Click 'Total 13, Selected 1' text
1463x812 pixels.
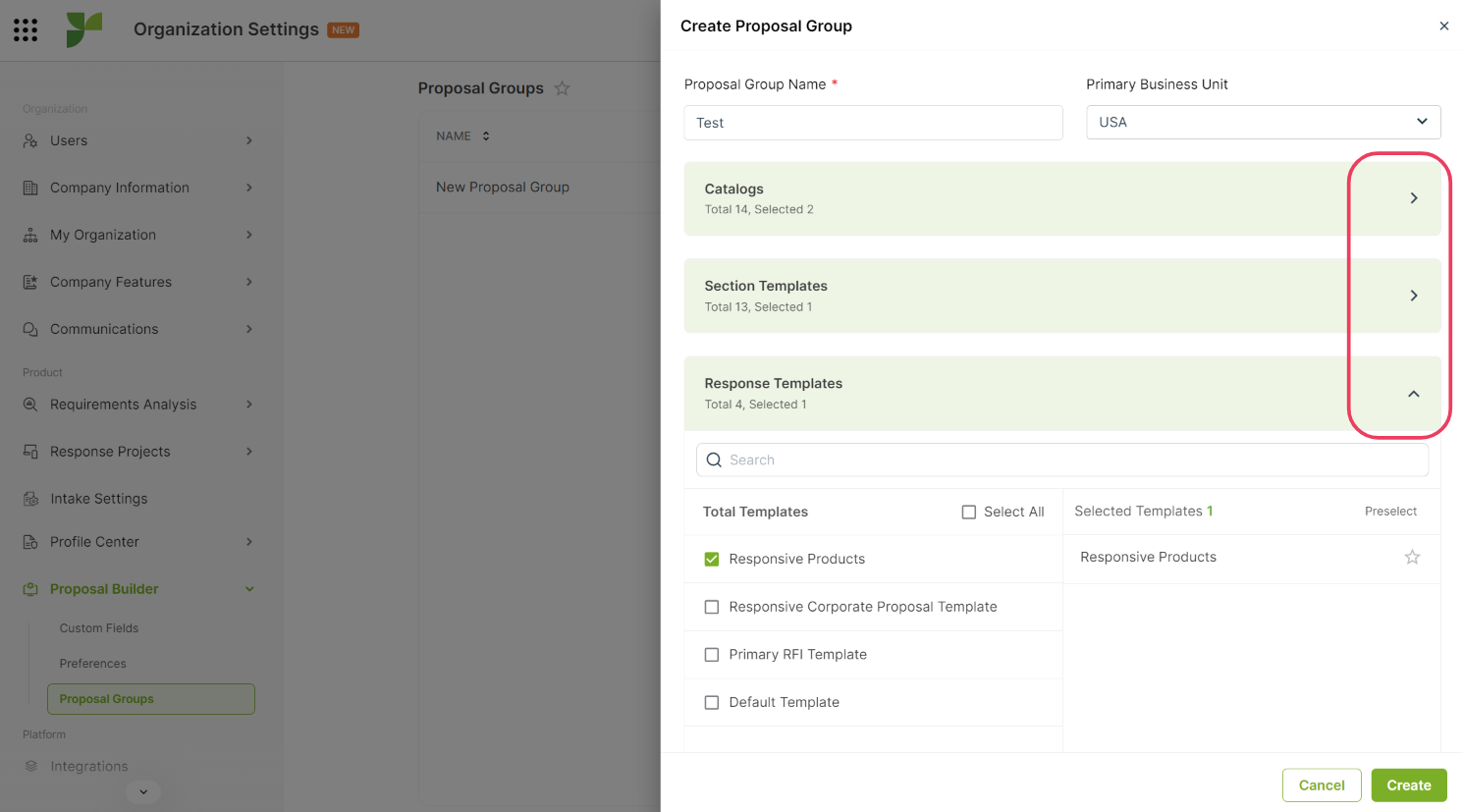pyautogui.click(x=758, y=307)
